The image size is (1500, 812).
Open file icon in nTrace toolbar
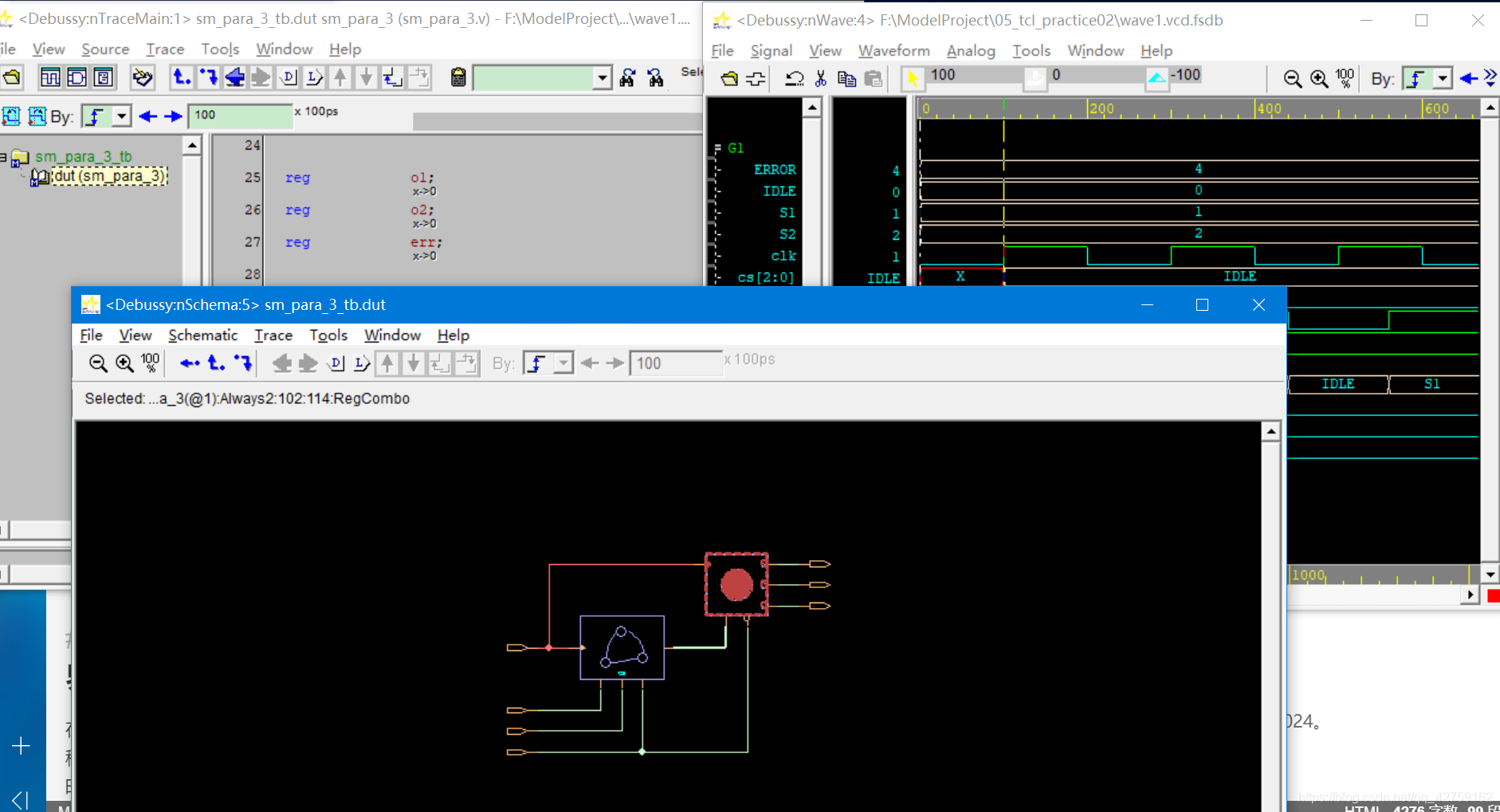click(11, 77)
